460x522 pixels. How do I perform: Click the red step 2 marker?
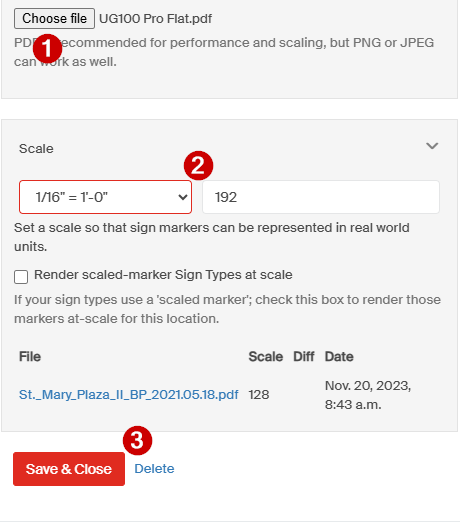click(x=198, y=165)
